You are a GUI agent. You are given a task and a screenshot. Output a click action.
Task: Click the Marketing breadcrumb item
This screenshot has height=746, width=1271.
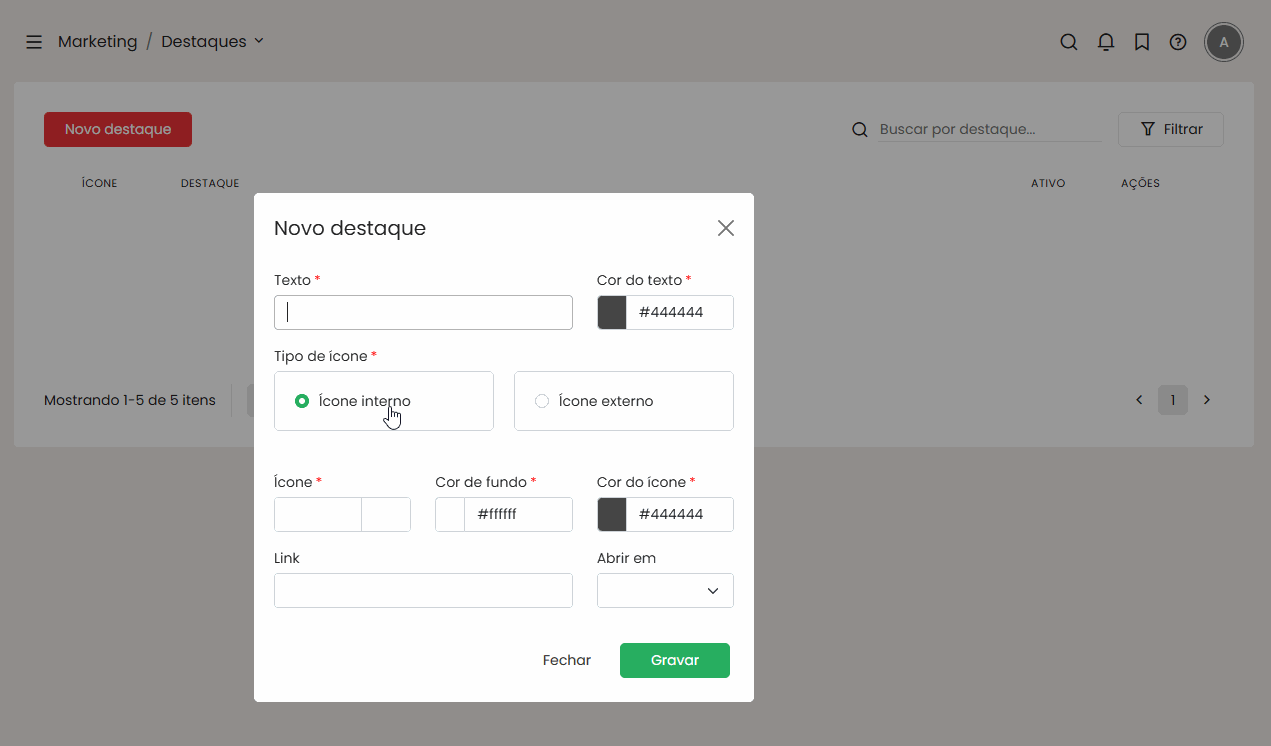(97, 42)
